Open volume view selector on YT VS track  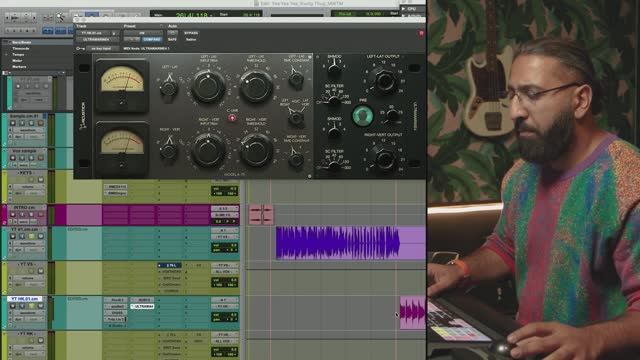click(x=28, y=278)
